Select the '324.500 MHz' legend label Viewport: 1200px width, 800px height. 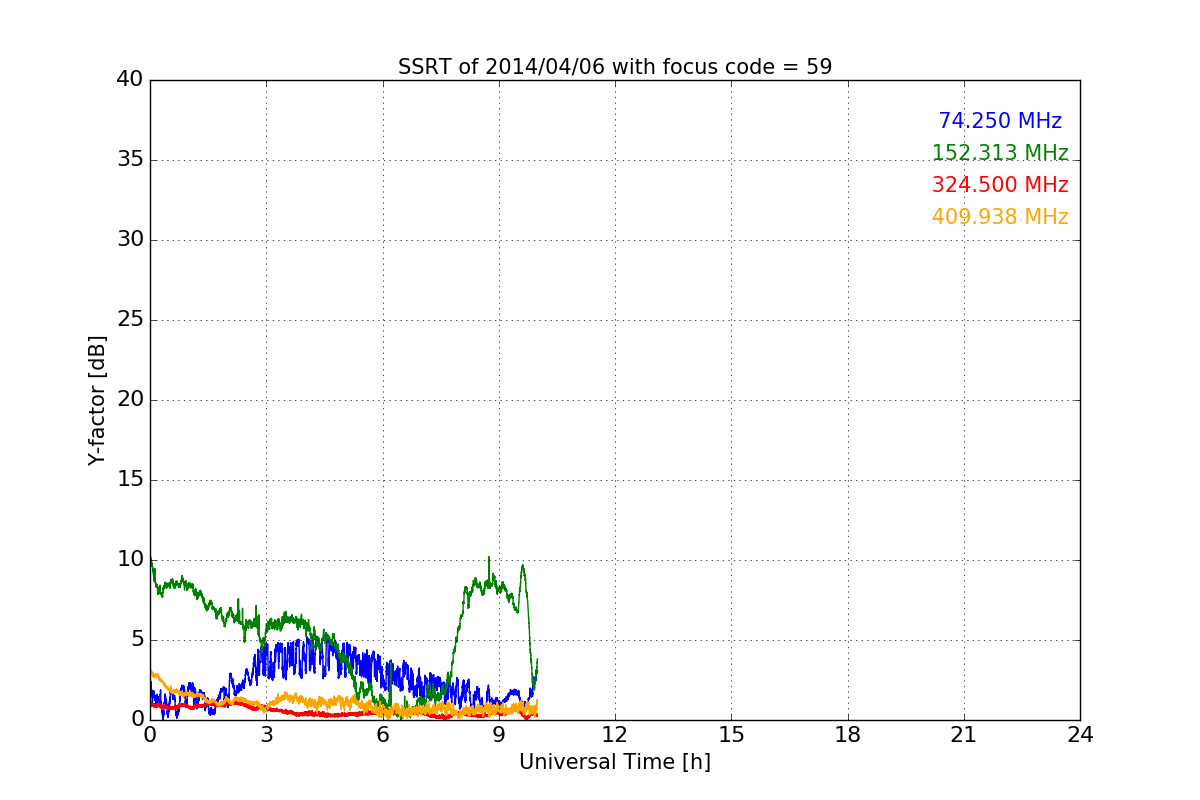(1000, 185)
